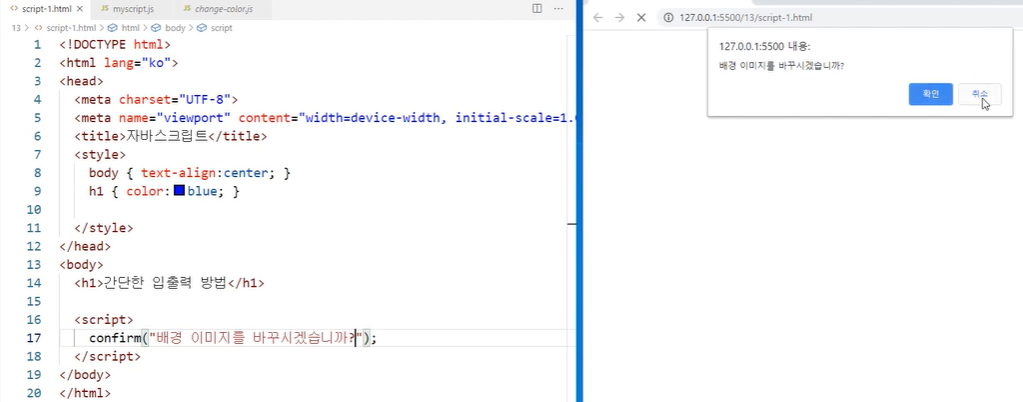View site information icon in address bar
Image resolution: width=1023 pixels, height=402 pixels.
point(668,18)
